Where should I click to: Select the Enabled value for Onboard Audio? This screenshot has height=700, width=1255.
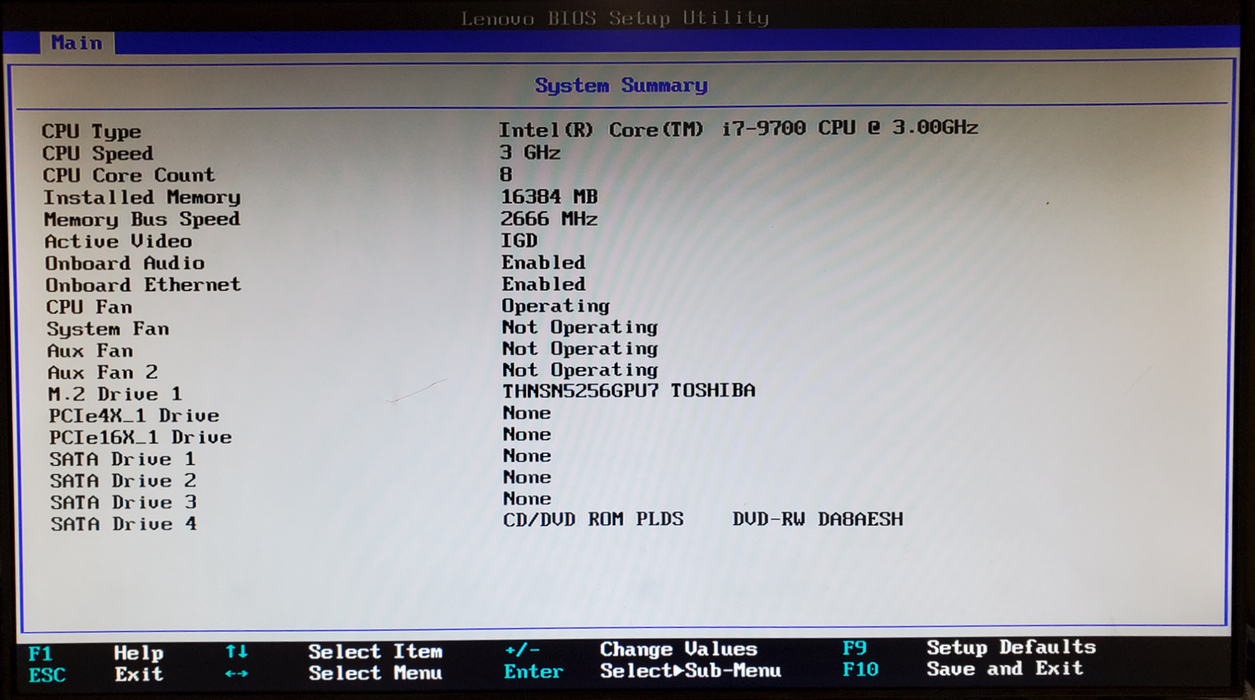click(543, 262)
